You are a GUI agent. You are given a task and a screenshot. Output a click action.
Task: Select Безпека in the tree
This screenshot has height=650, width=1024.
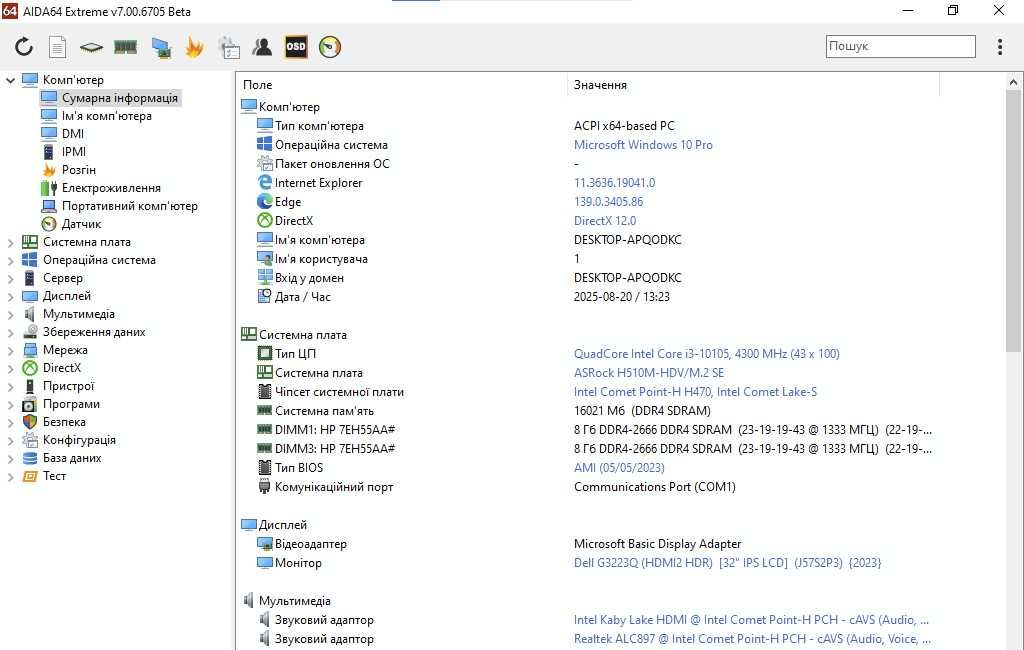coord(64,422)
